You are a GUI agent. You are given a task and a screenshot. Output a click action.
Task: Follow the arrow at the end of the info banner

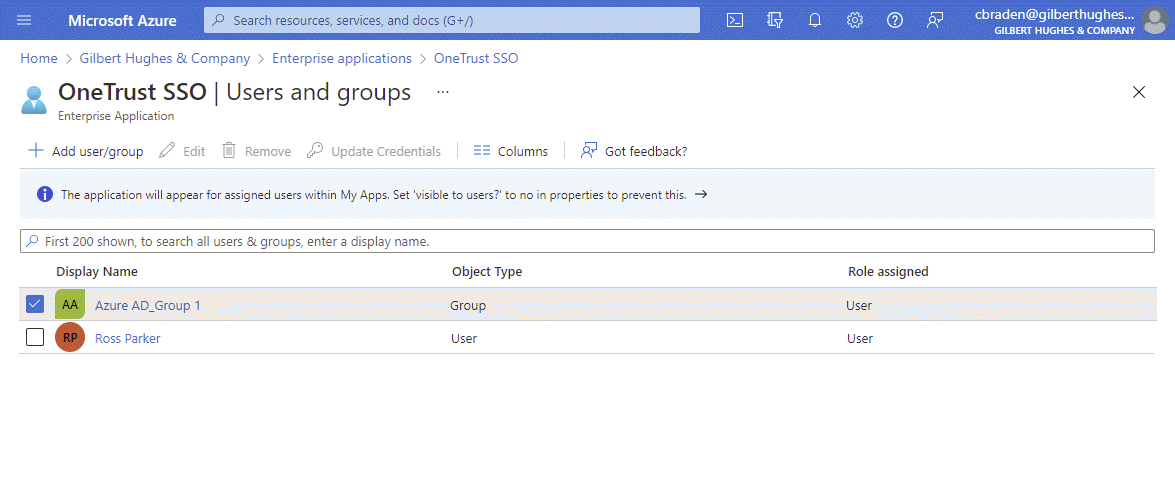pos(701,195)
